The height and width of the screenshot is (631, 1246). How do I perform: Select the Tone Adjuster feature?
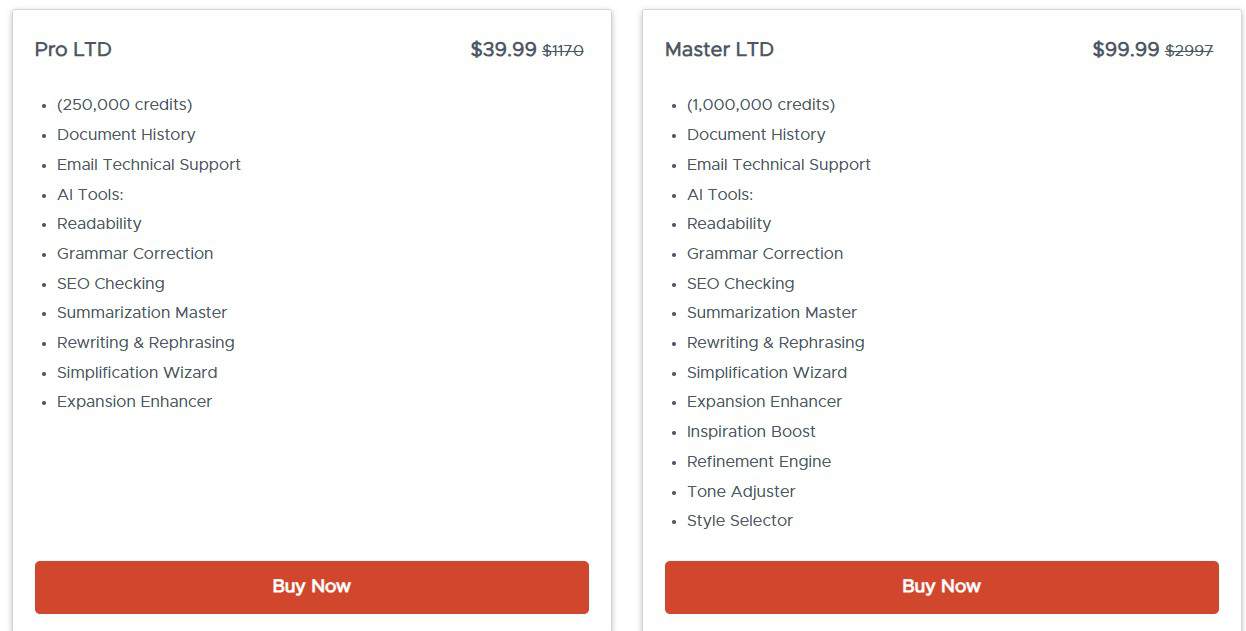[x=741, y=491]
